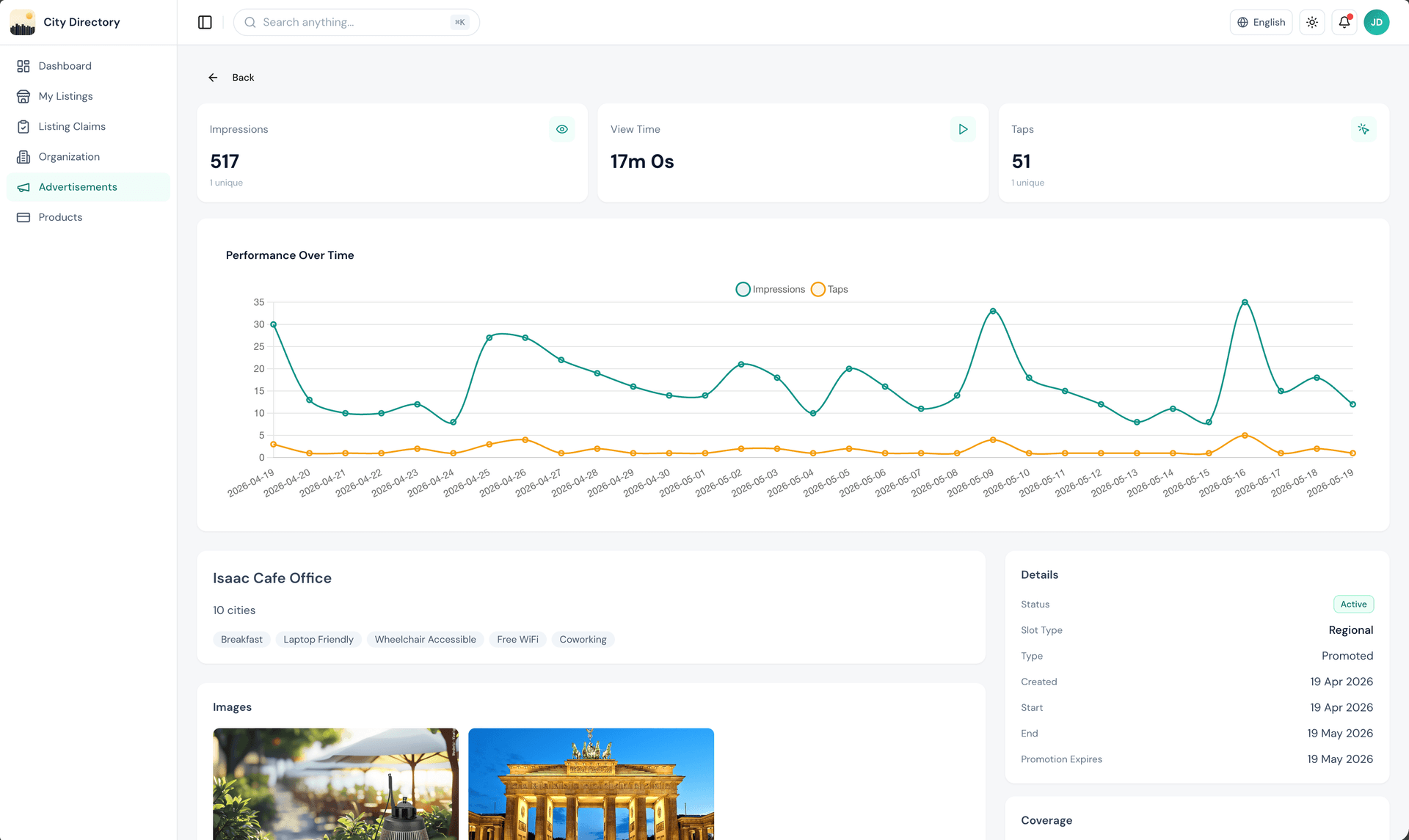Collapse the sidebar with the panel toggle
This screenshot has width=1409, height=840.
pos(204,22)
